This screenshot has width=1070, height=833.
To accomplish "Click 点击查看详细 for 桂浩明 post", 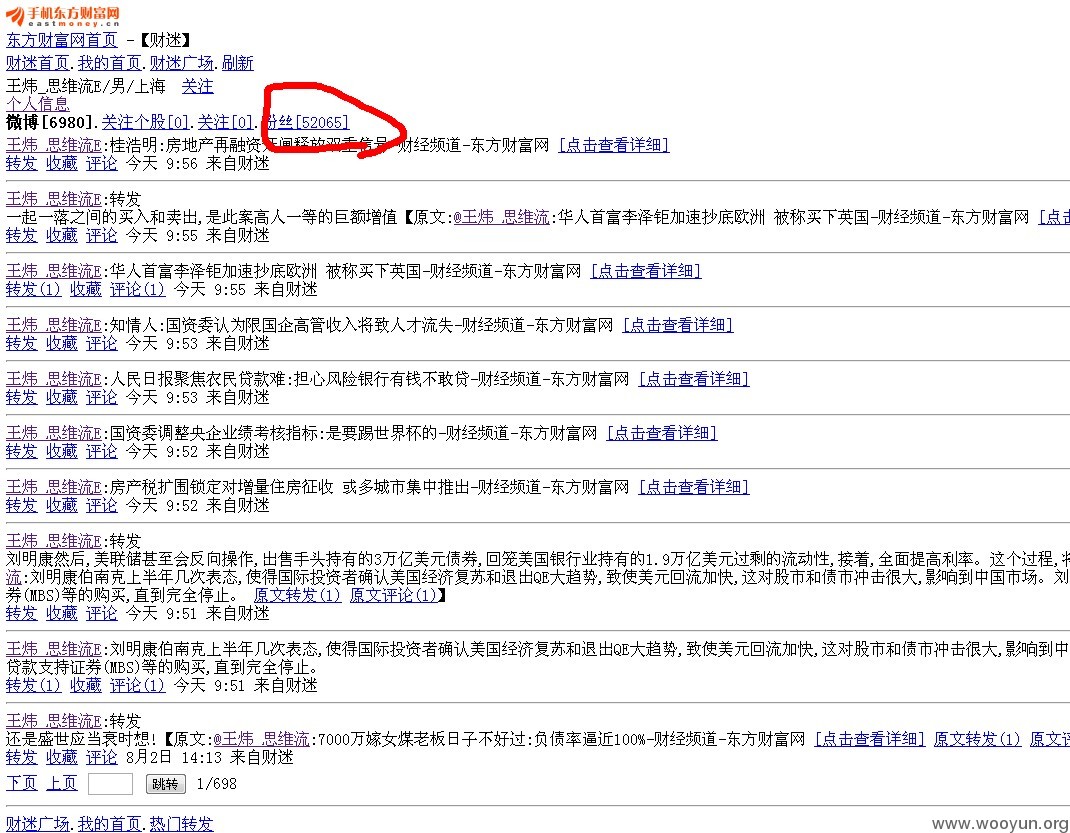I will 613,145.
